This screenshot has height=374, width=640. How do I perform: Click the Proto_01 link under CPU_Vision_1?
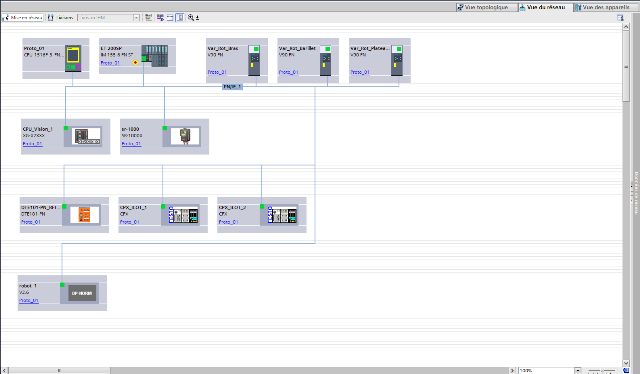click(x=33, y=144)
